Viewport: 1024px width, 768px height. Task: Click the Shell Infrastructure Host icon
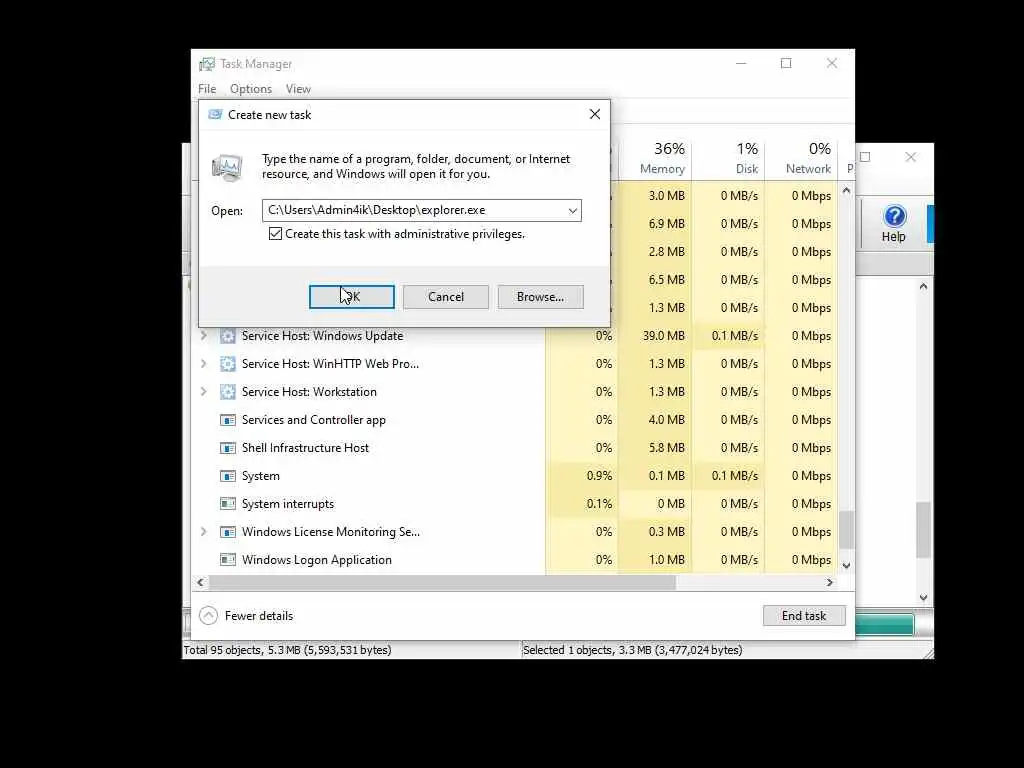tap(227, 448)
